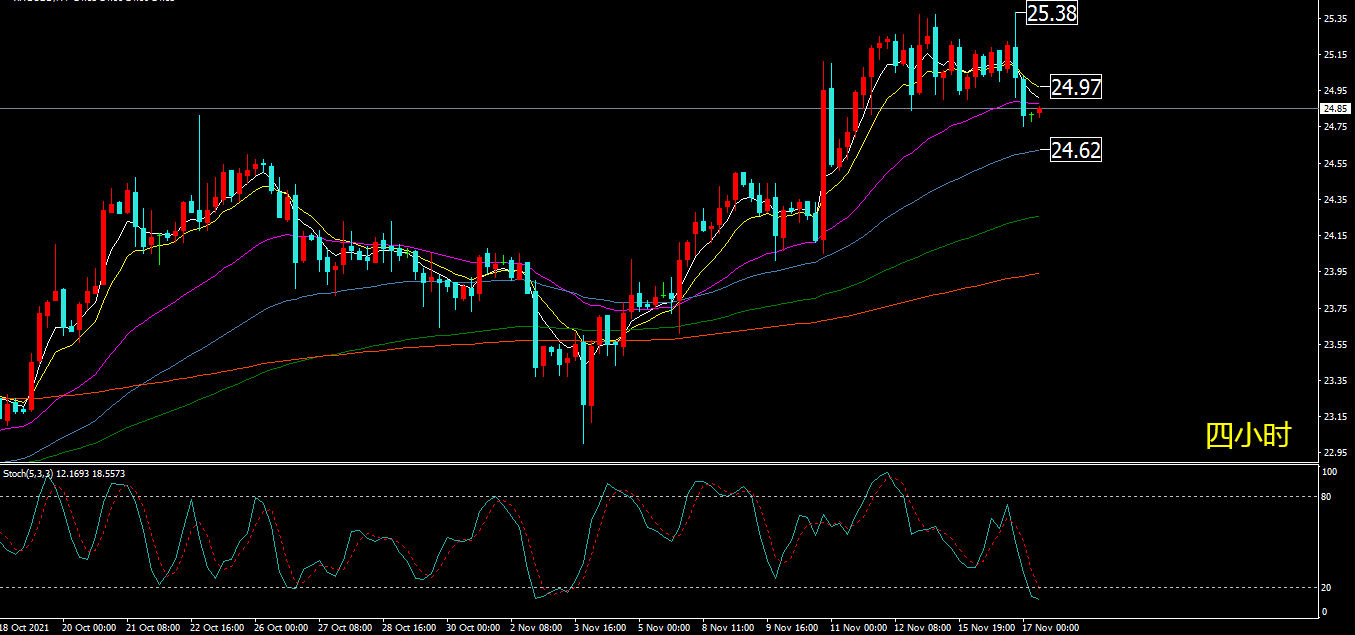
Task: Click the 22.95 price axis value
Action: pos(1336,453)
